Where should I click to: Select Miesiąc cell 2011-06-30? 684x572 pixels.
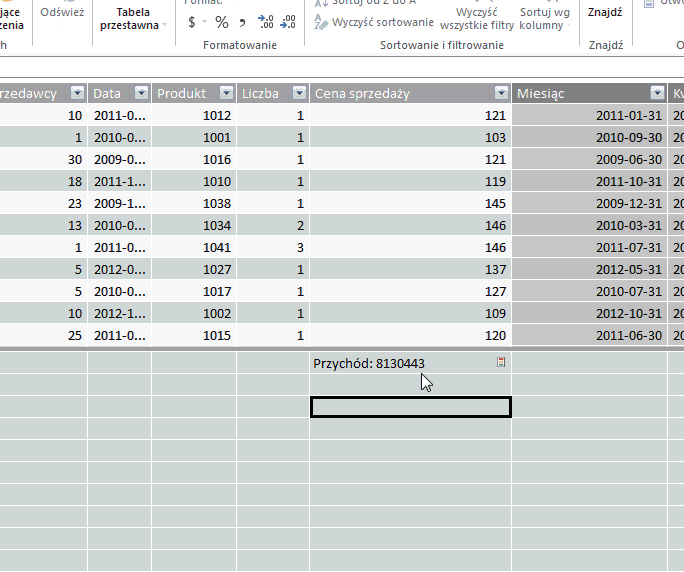(590, 335)
